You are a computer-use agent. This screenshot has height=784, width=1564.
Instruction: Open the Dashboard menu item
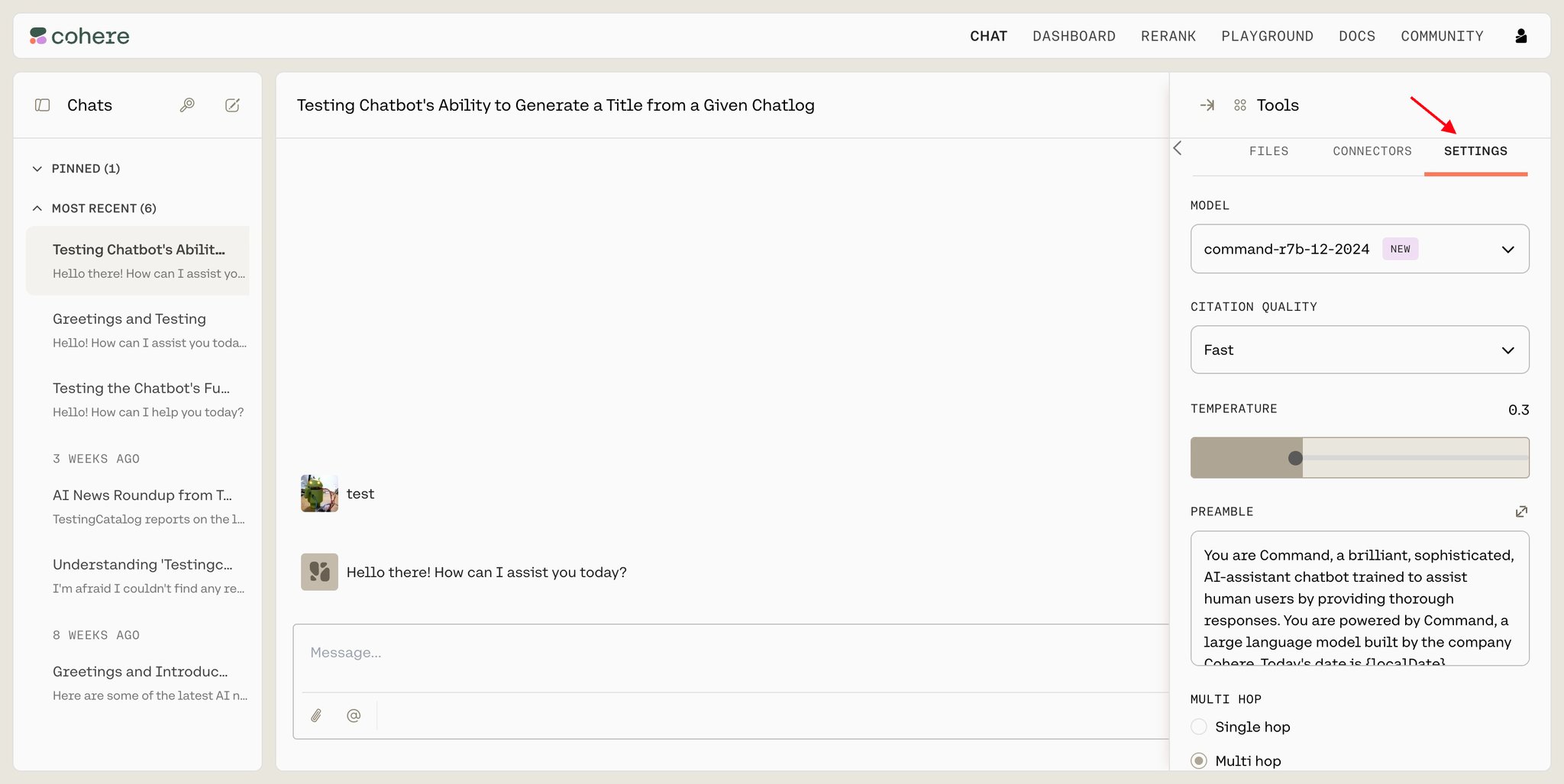1074,36
